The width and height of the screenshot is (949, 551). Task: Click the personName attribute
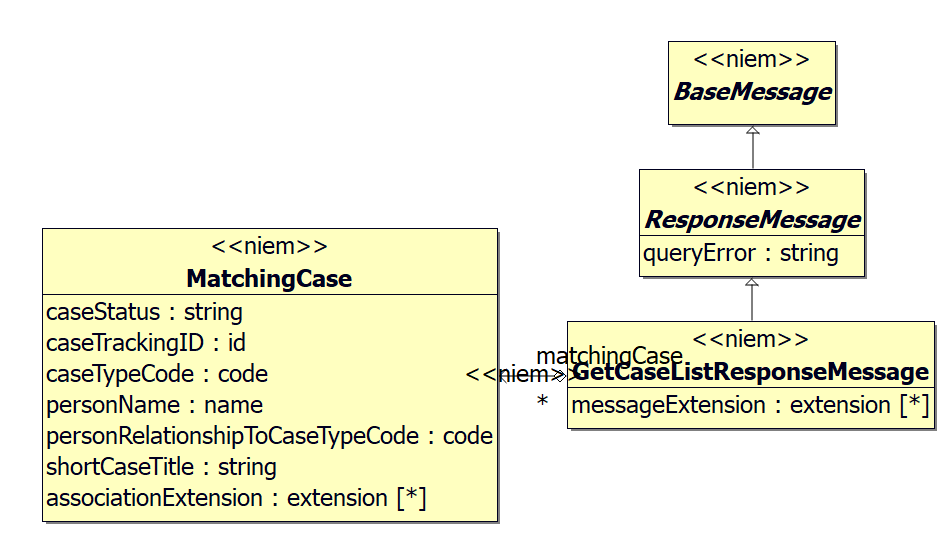[155, 405]
